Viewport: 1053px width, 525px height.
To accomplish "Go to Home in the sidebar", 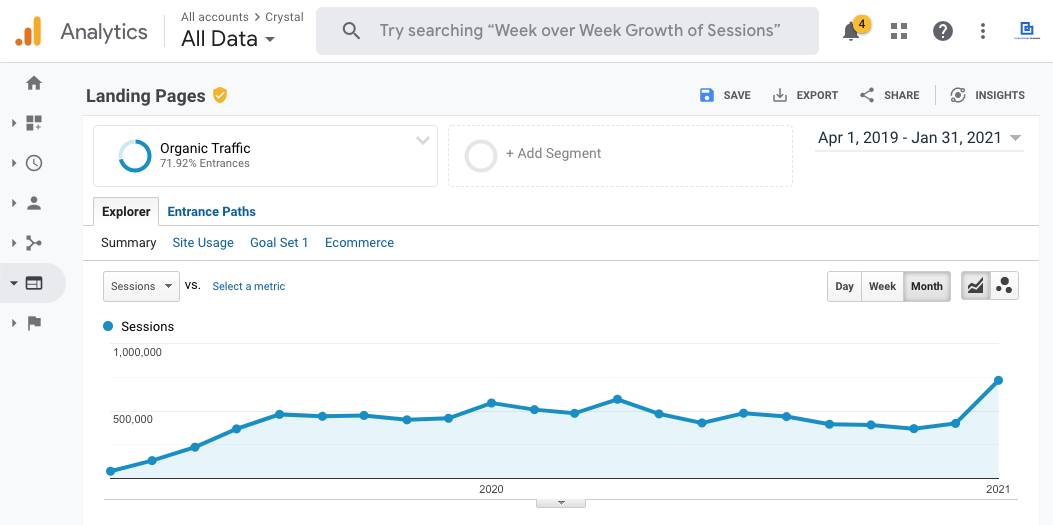I will pyautogui.click(x=34, y=83).
